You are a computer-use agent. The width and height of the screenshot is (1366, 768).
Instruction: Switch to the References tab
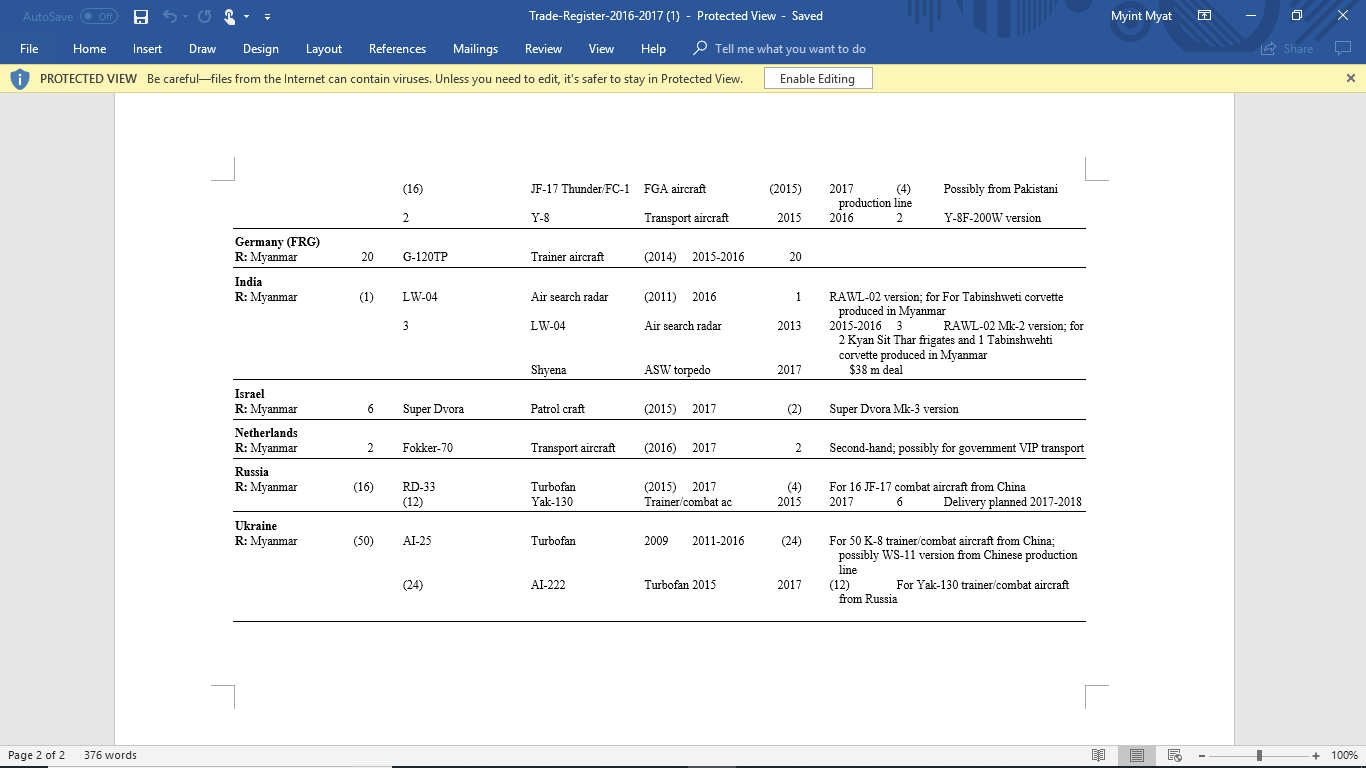point(397,48)
